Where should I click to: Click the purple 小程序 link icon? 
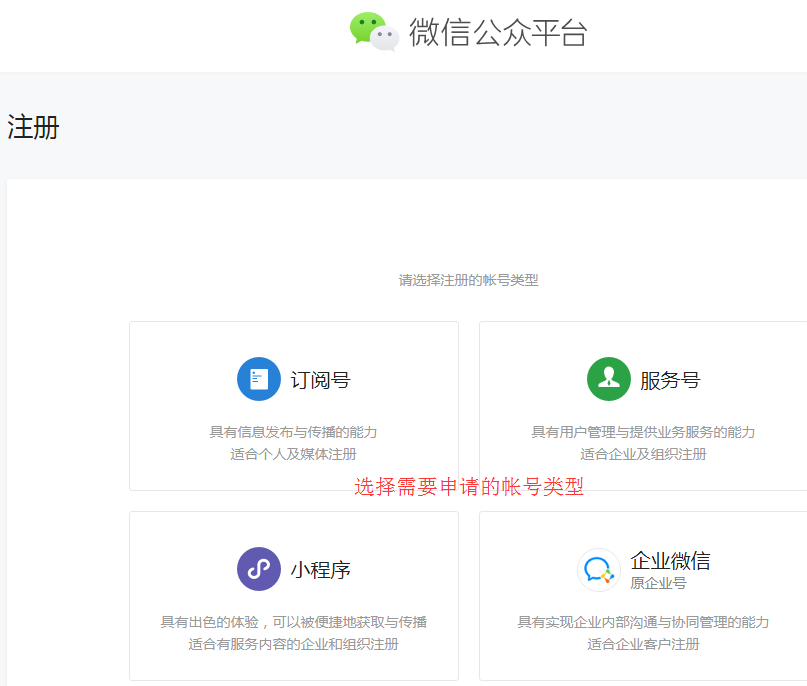pyautogui.click(x=259, y=569)
